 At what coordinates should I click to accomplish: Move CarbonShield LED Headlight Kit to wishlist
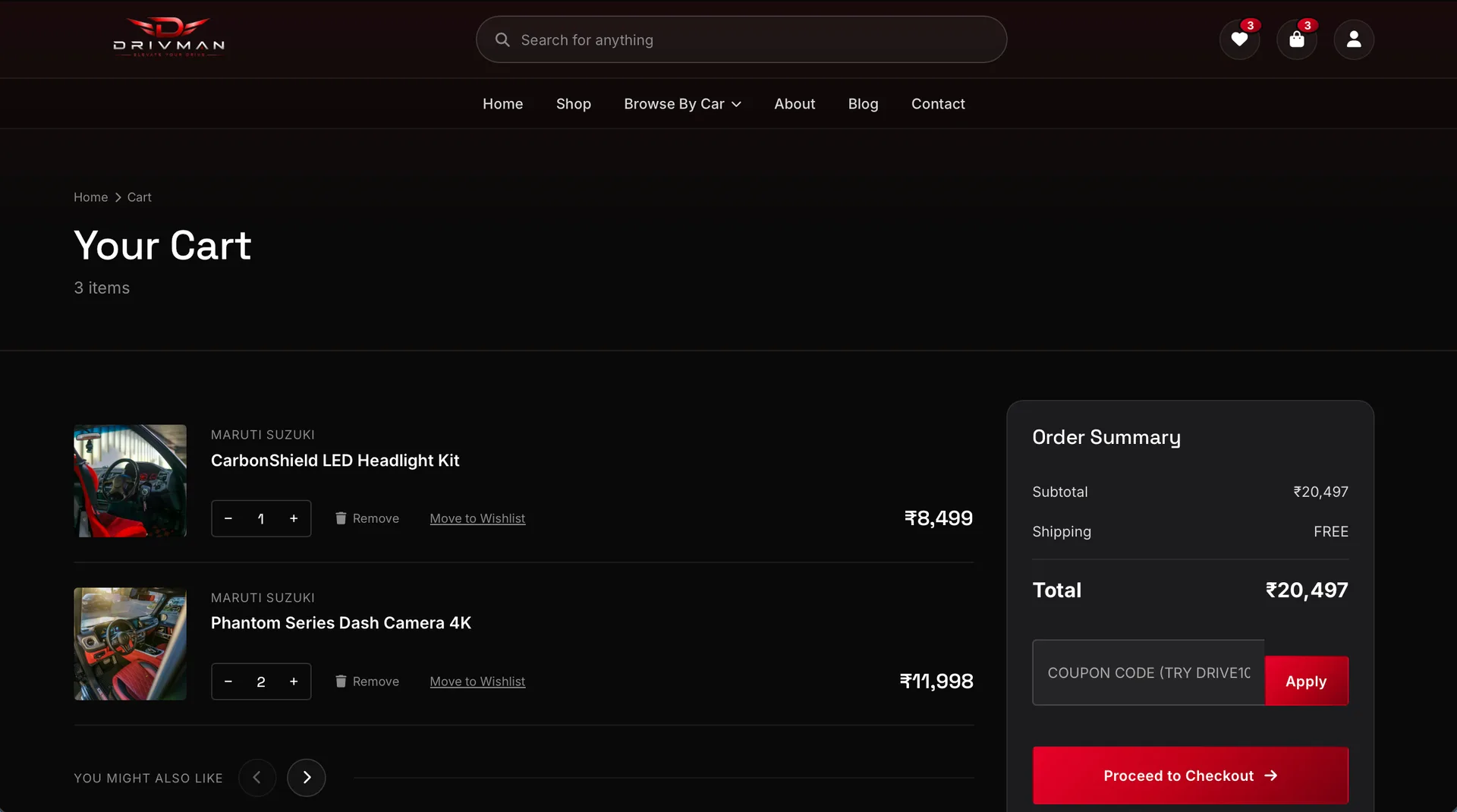tap(477, 518)
